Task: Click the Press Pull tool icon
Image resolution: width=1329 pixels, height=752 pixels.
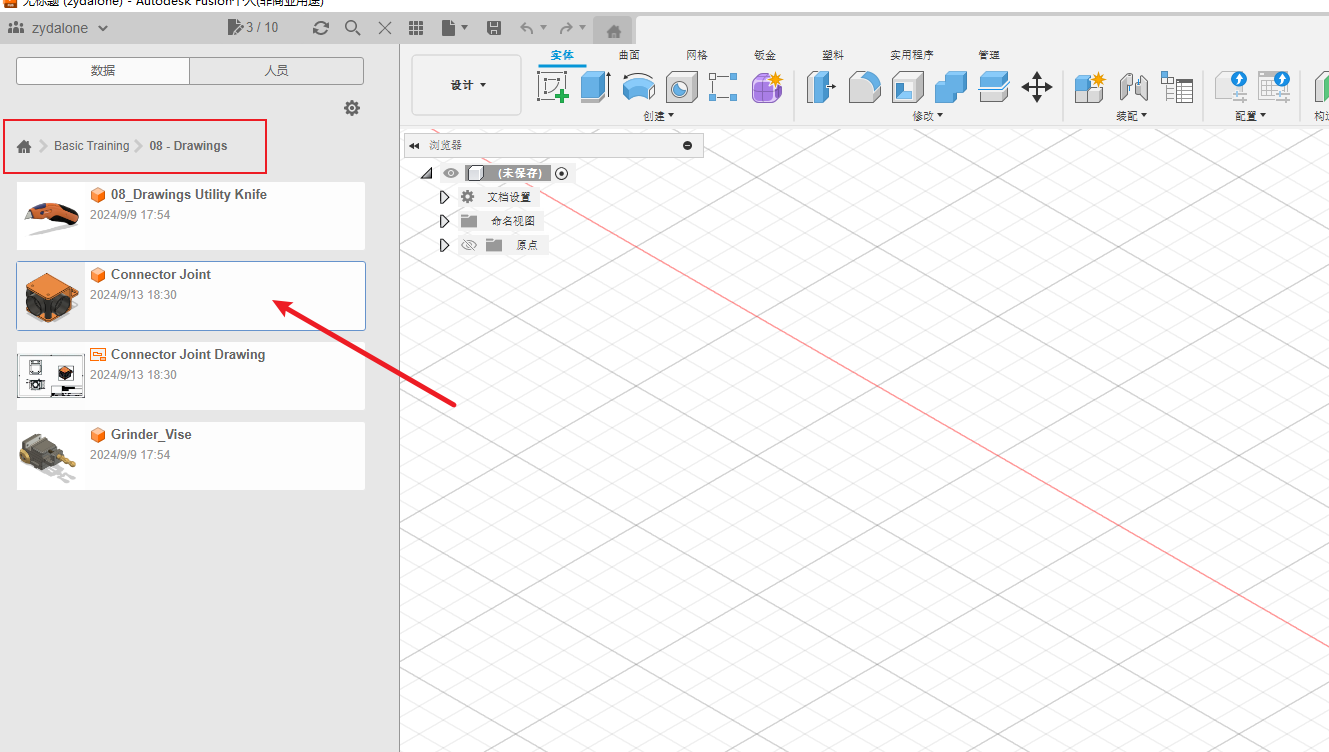Action: tap(821, 88)
